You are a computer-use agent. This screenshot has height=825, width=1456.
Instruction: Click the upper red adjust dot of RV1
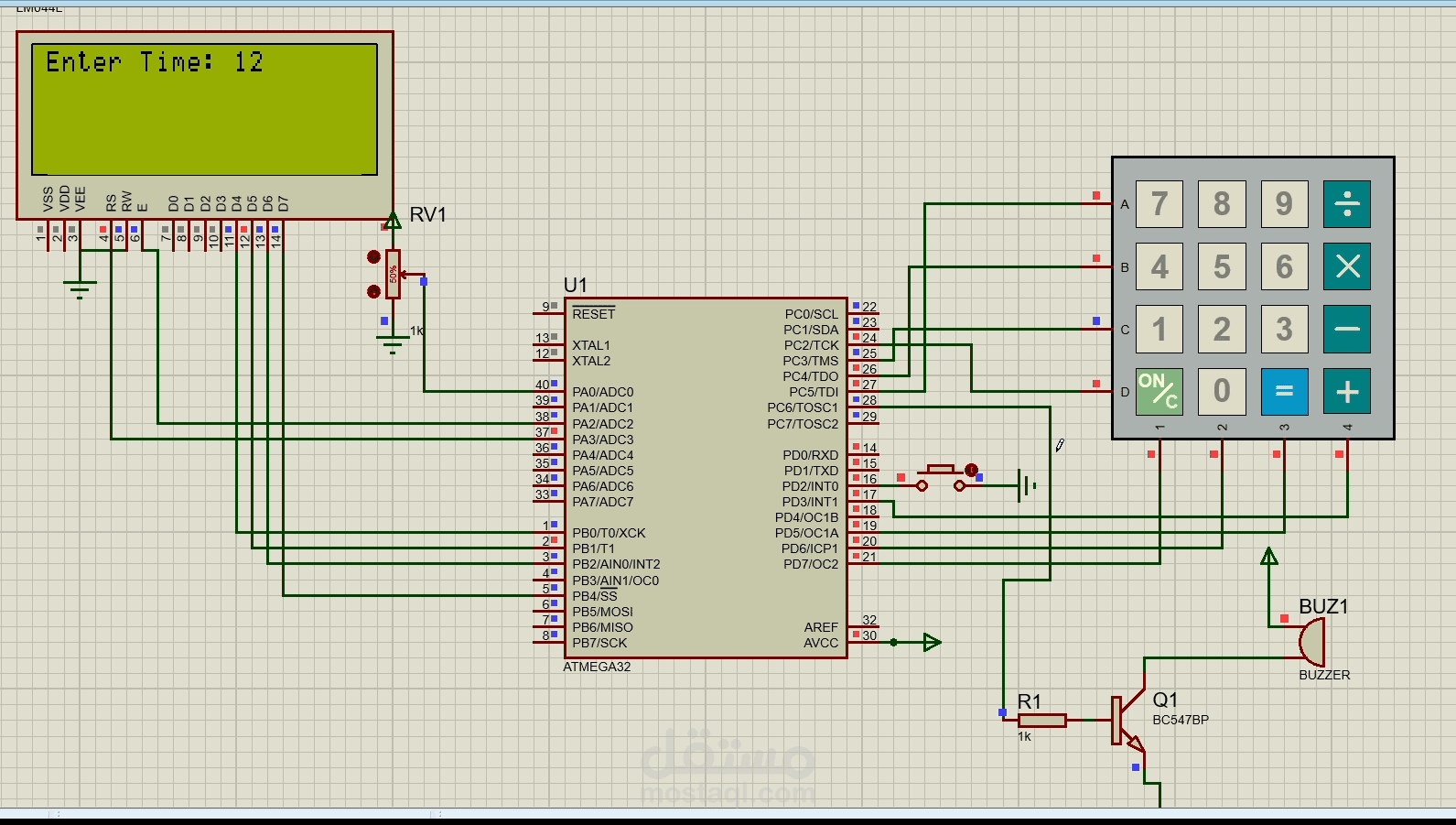(x=373, y=257)
